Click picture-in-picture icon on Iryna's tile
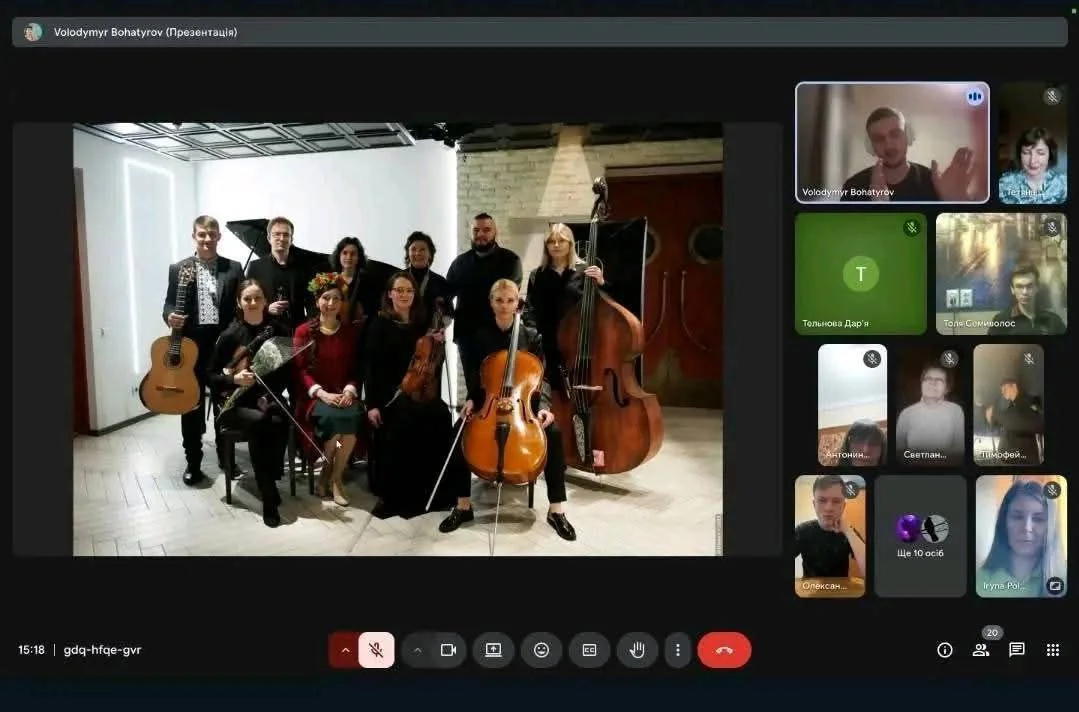The width and height of the screenshot is (1079, 712). pos(1054,585)
